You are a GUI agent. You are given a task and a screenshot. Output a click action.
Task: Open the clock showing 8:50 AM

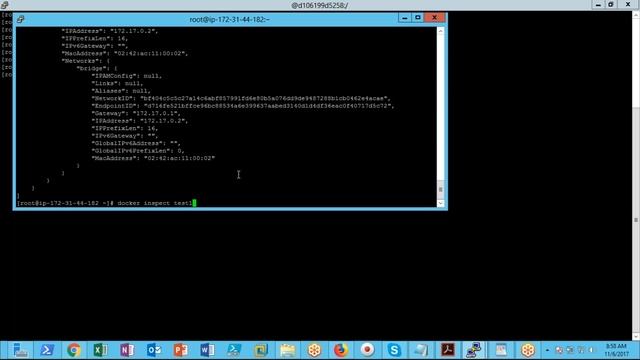616,350
